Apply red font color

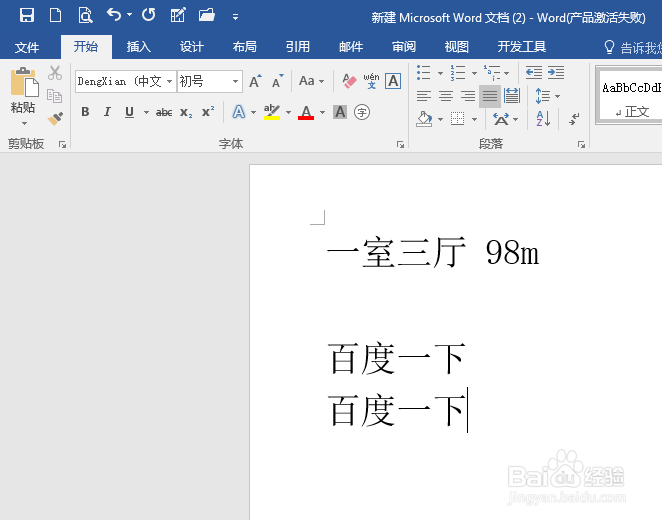click(306, 112)
